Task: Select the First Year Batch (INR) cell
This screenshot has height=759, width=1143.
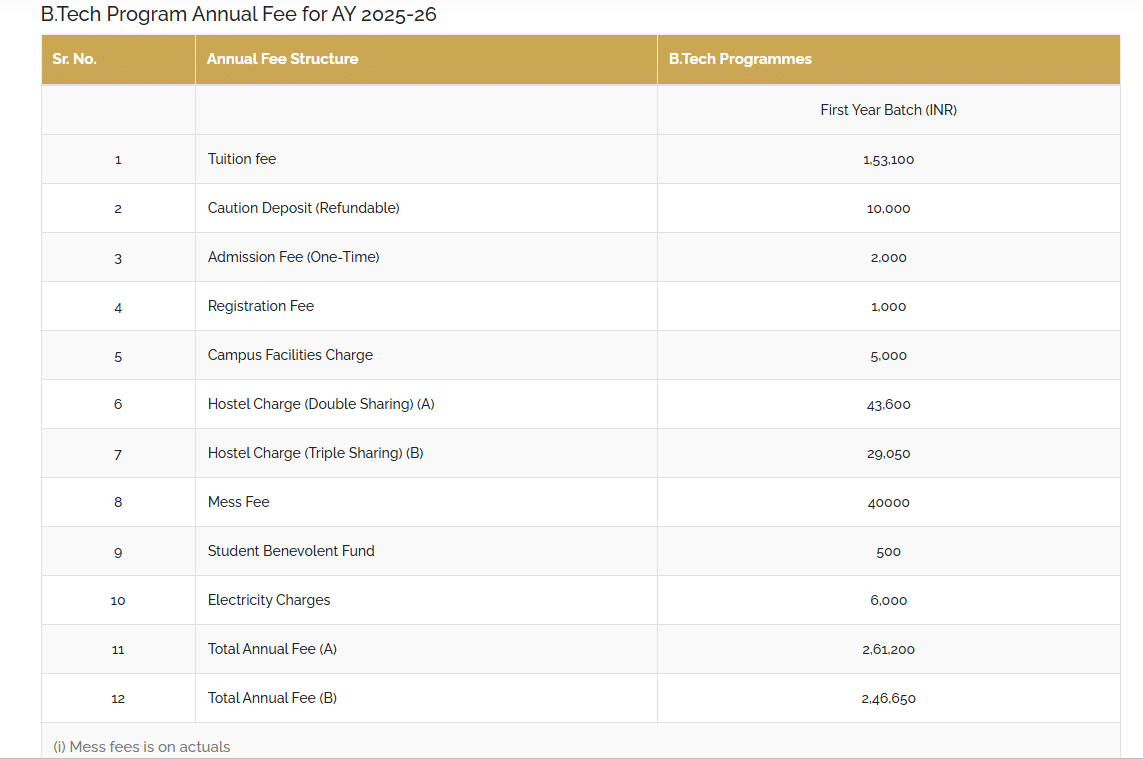Action: click(888, 110)
